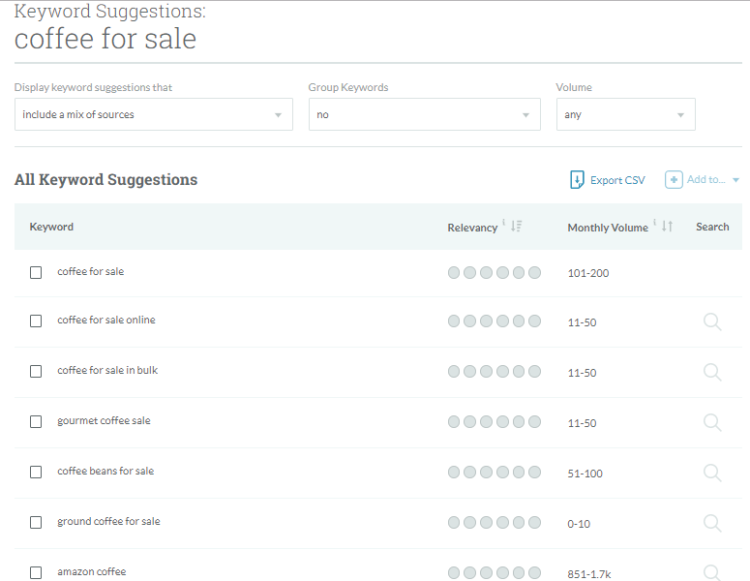Click search magnifier for 'ground coffee for sale'
Viewport: 750px width, 581px height.
pos(712,523)
